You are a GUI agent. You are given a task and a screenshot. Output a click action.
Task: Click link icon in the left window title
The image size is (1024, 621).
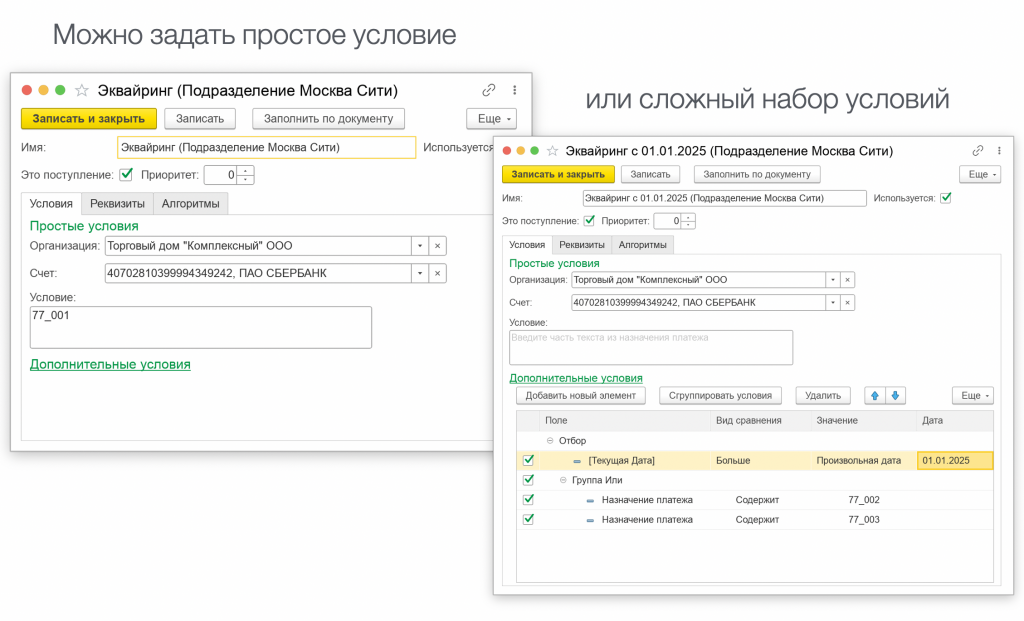coord(488,90)
